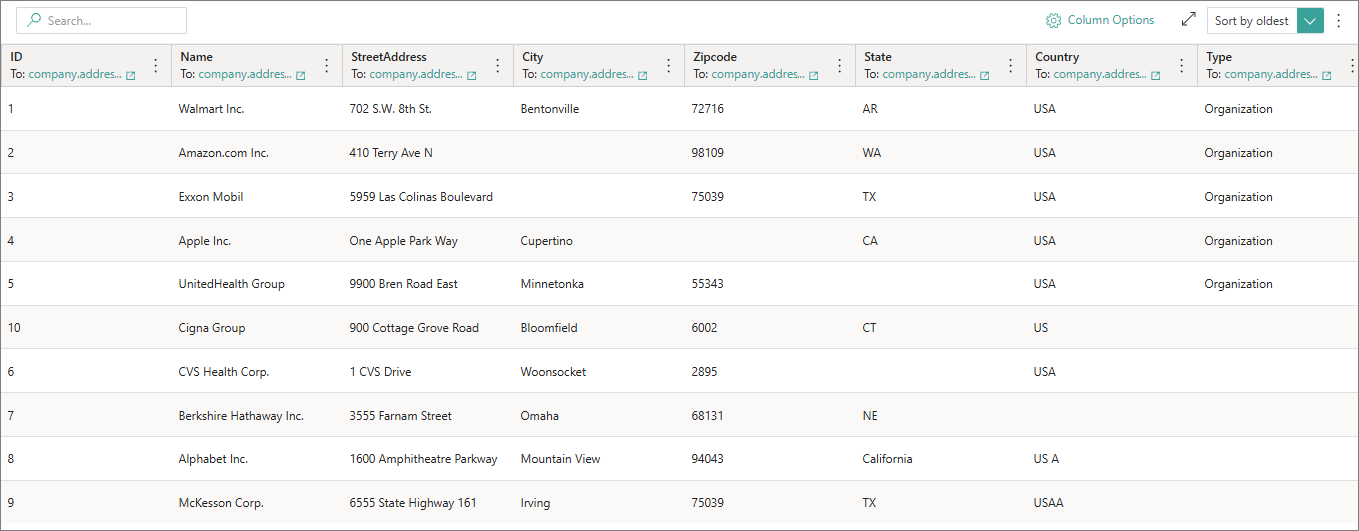This screenshot has height=531, width=1359.
Task: Click into the Search input field
Action: [x=110, y=20]
